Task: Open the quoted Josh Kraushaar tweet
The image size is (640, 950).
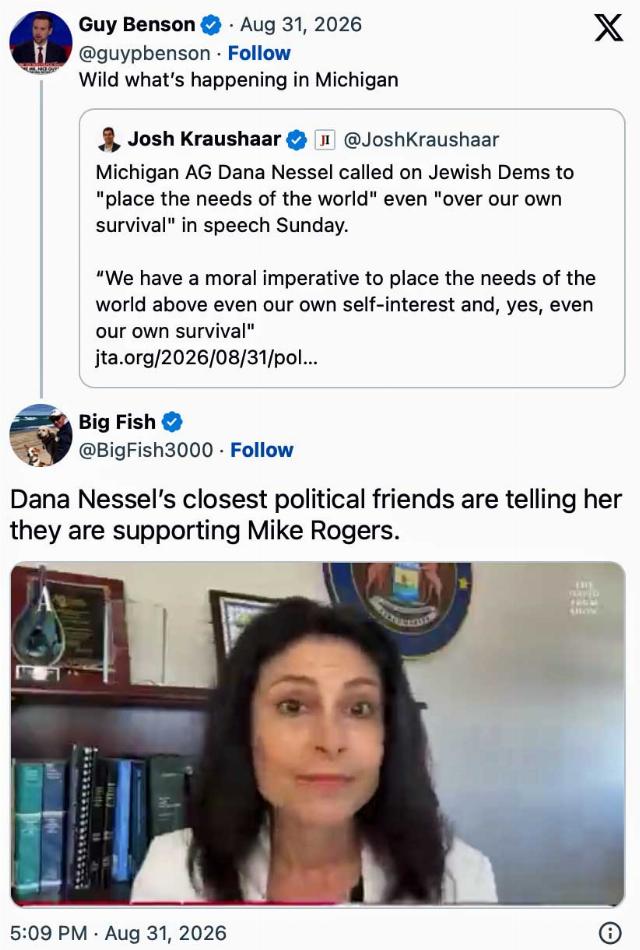Action: pos(352,248)
